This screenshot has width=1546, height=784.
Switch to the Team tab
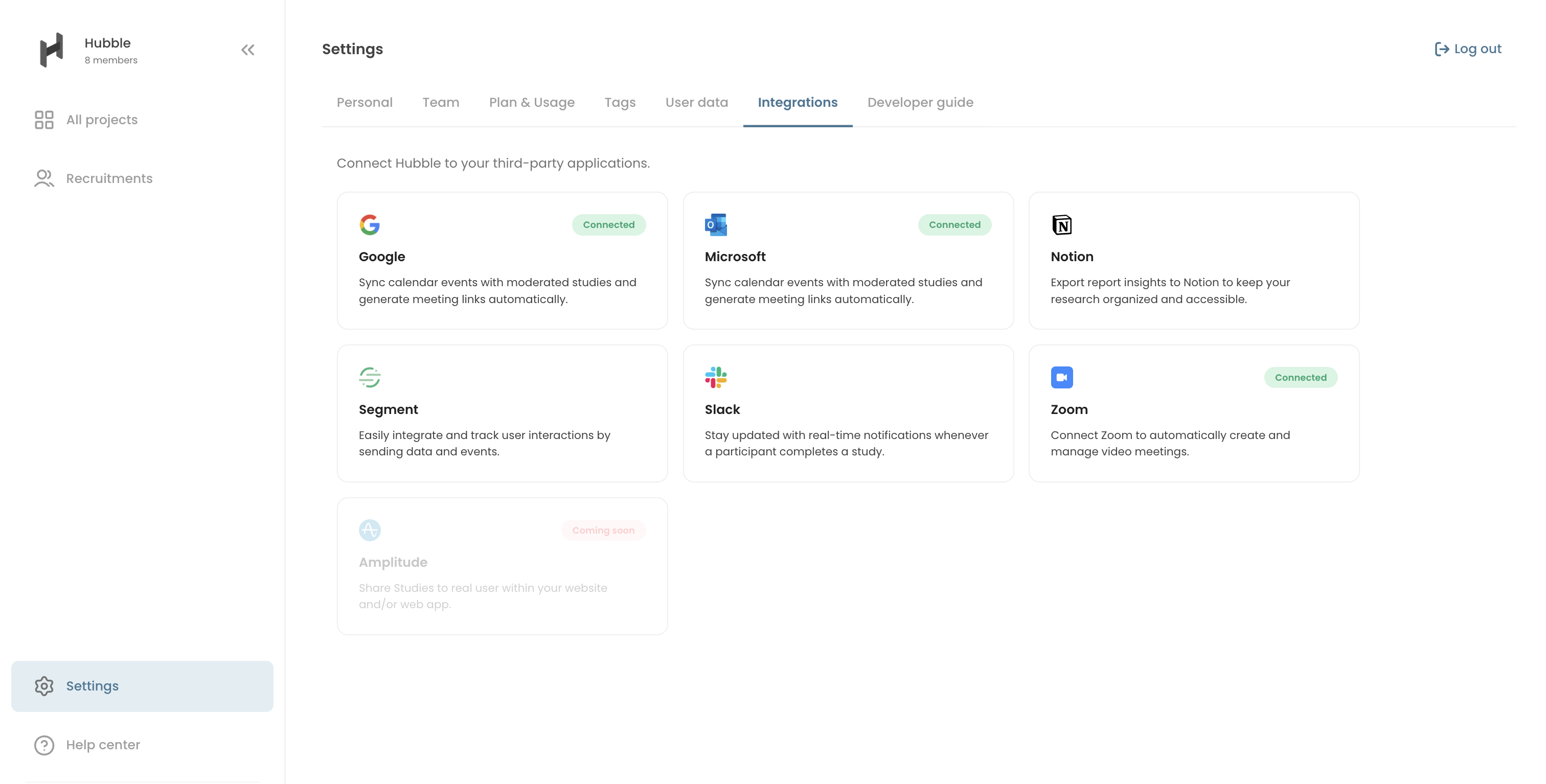tap(441, 103)
